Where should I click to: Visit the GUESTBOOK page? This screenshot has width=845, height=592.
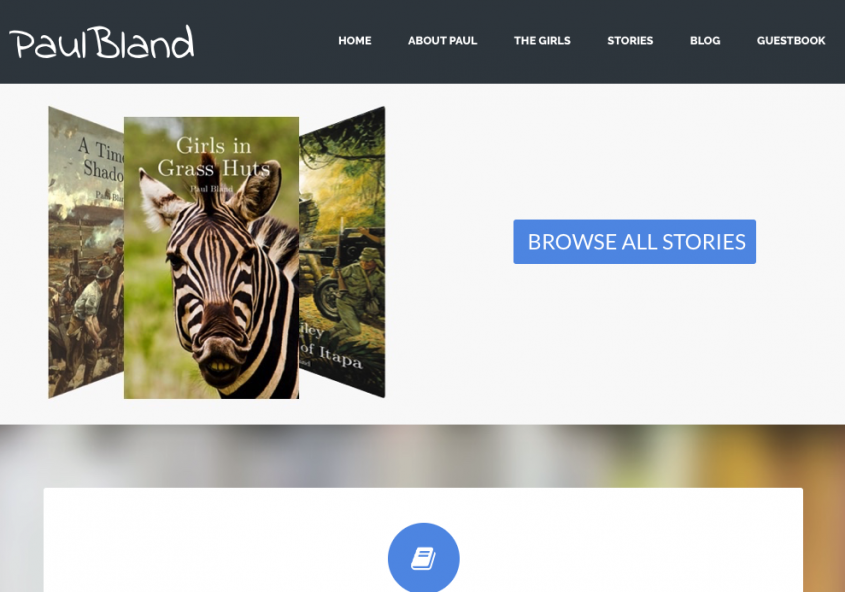[x=791, y=40]
